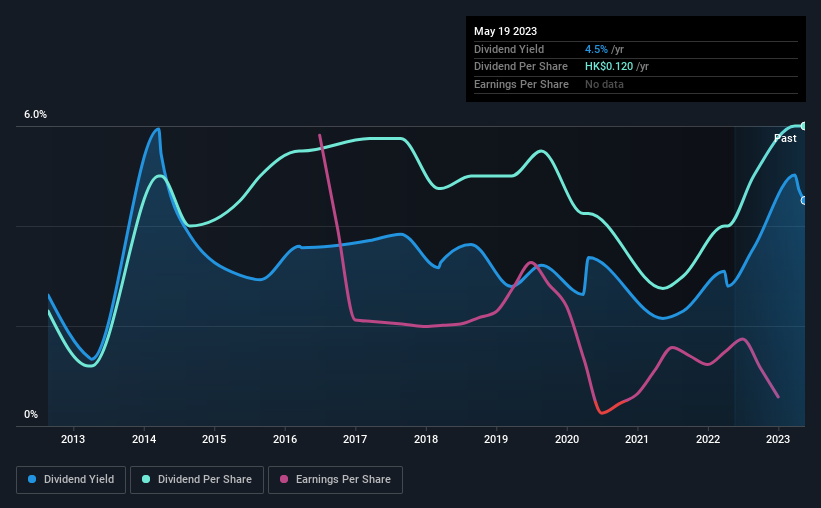
Task: Click the blue Dividend Yield legend dot
Action: pos(32,479)
